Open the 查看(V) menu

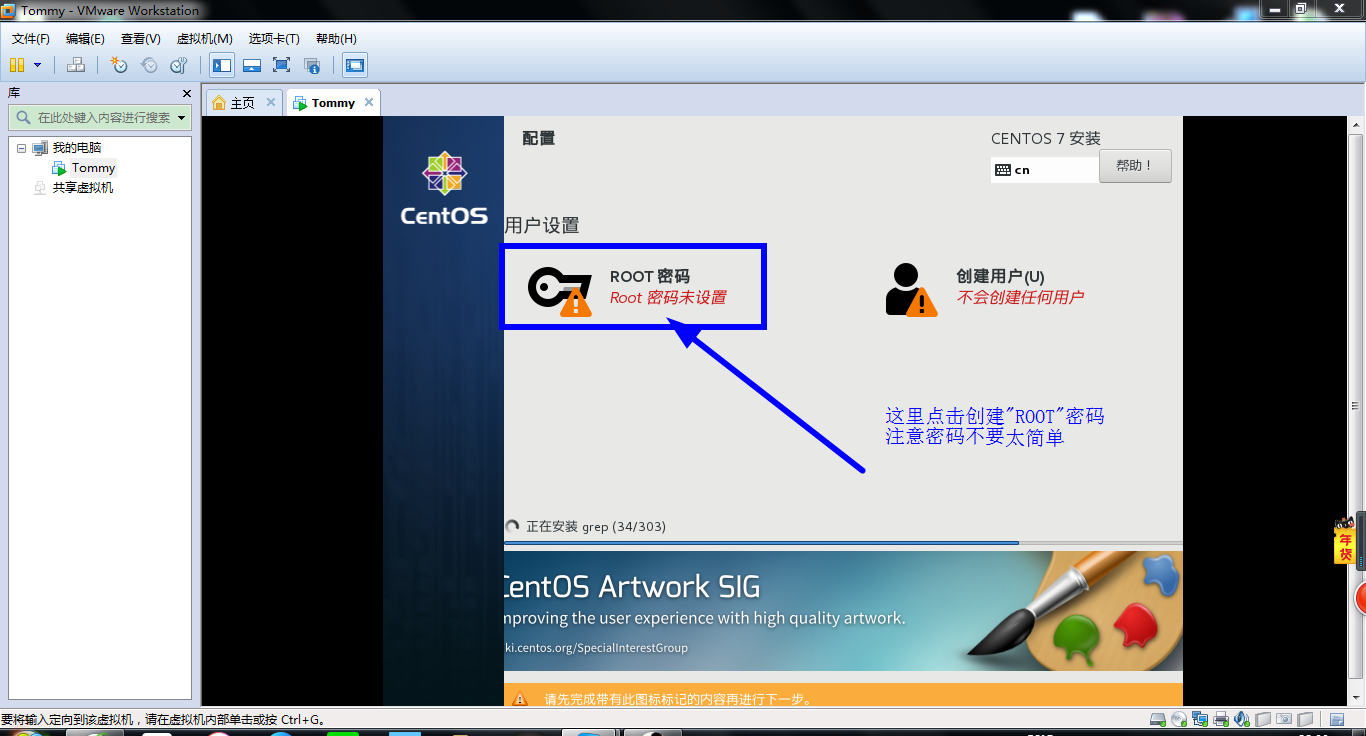click(141, 39)
